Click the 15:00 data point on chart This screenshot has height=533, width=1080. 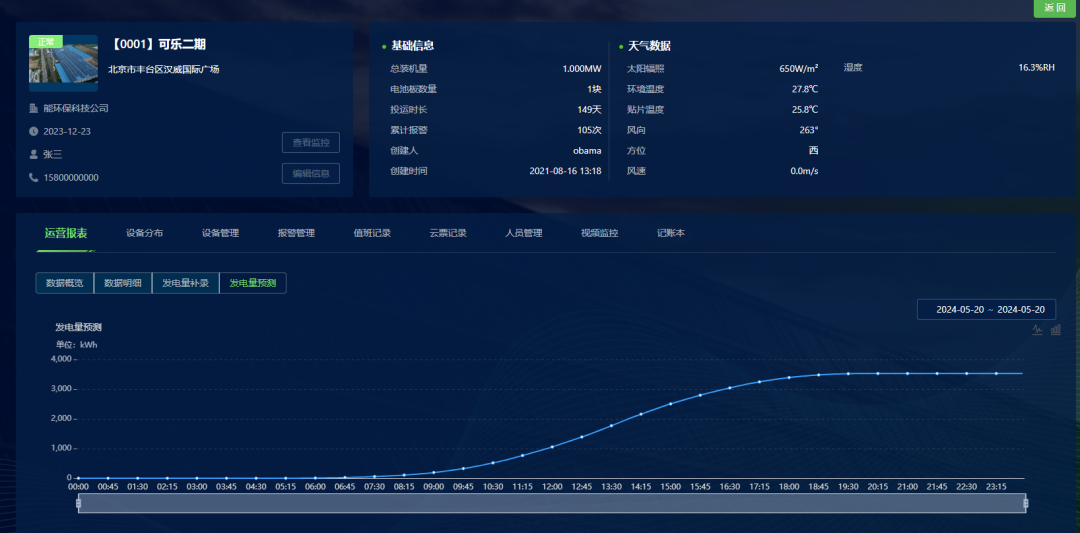pos(670,404)
